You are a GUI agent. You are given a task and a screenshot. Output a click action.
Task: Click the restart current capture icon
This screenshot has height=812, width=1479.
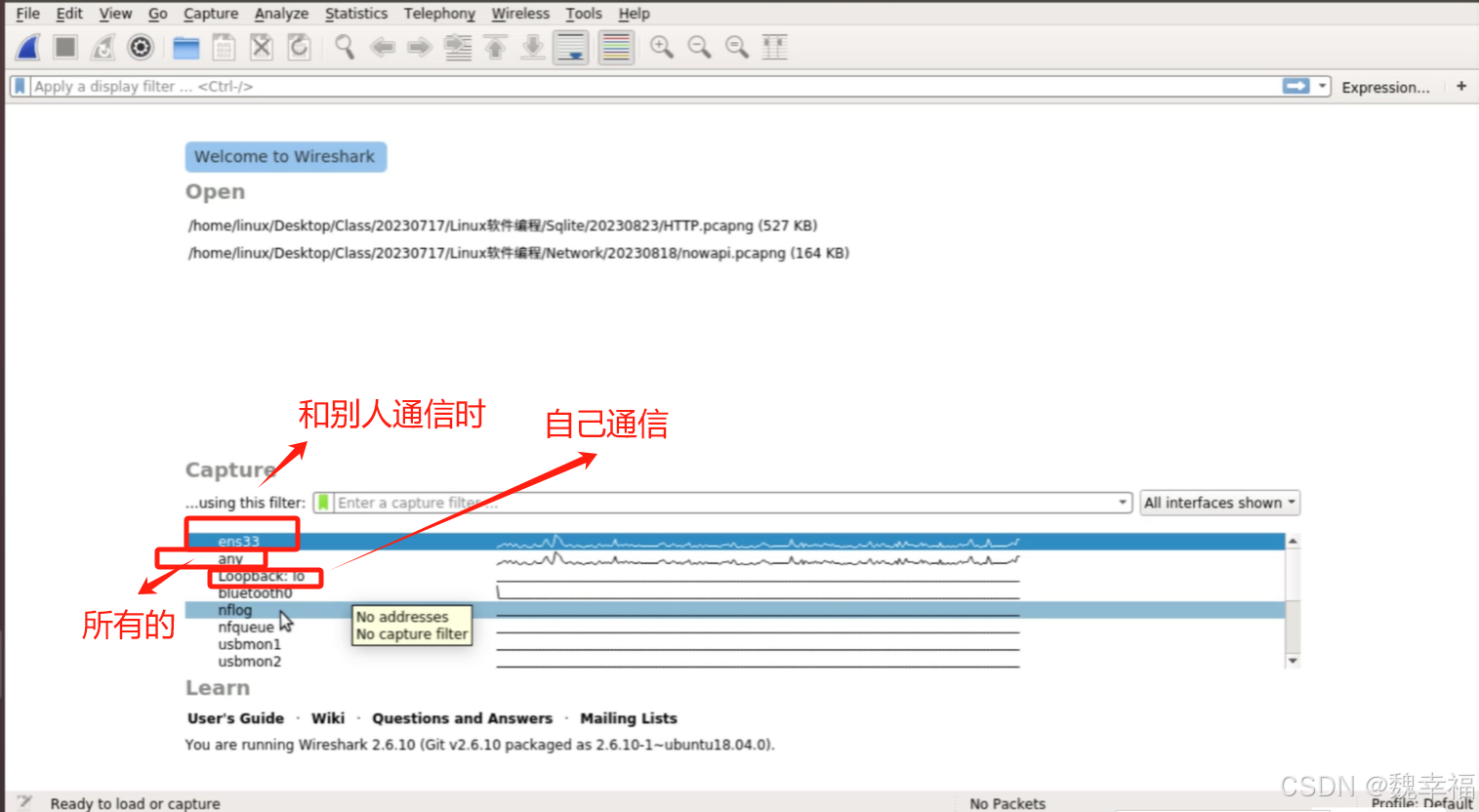click(103, 47)
